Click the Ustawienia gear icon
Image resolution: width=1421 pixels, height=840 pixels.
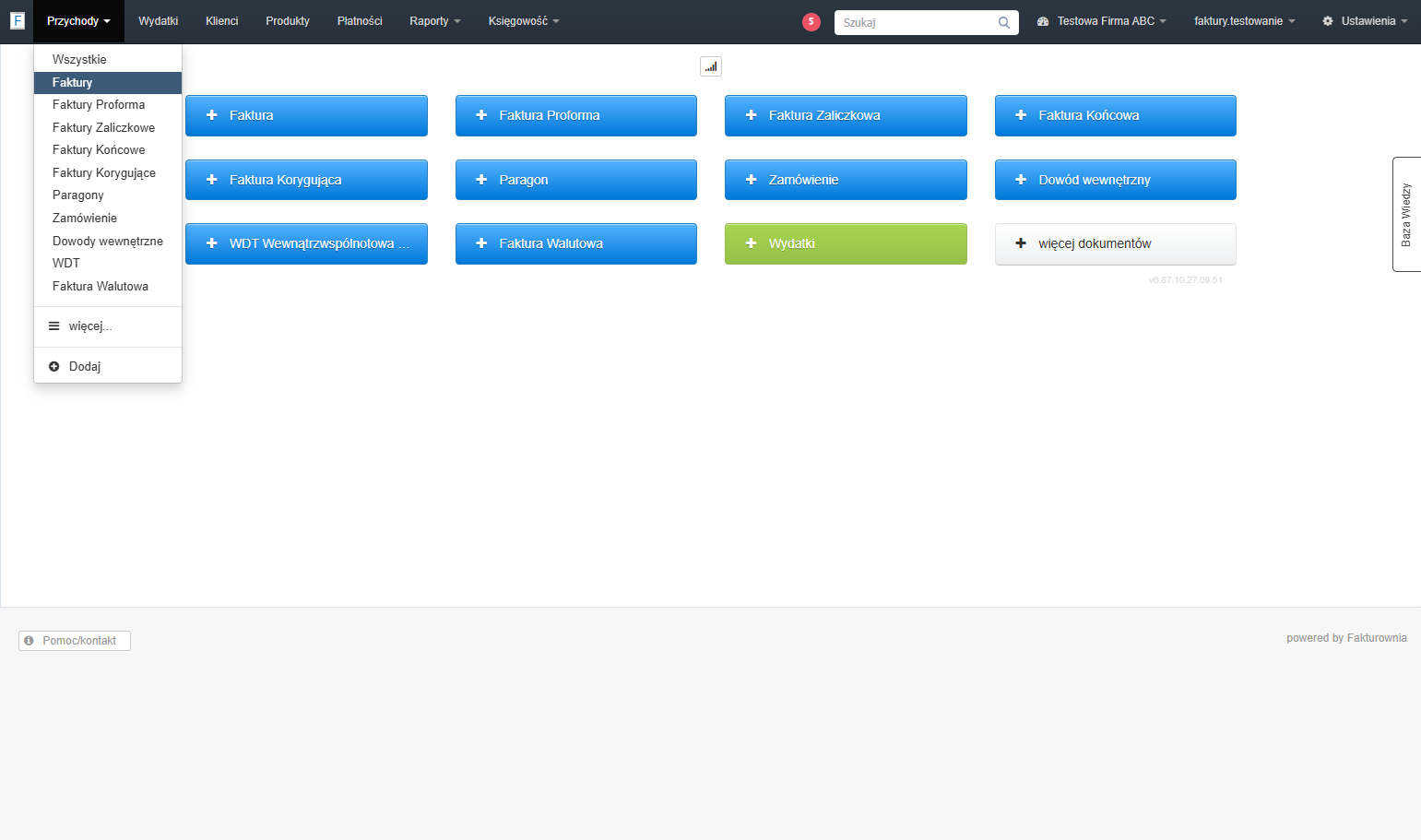[x=1328, y=21]
